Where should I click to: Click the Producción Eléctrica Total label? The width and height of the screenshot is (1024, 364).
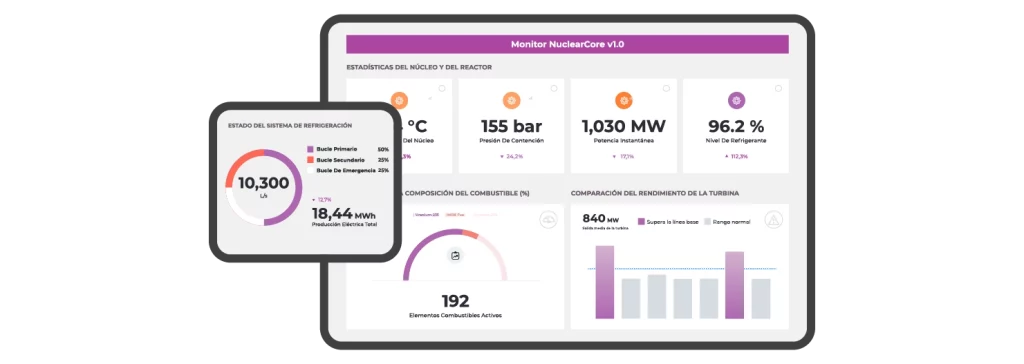coord(344,224)
